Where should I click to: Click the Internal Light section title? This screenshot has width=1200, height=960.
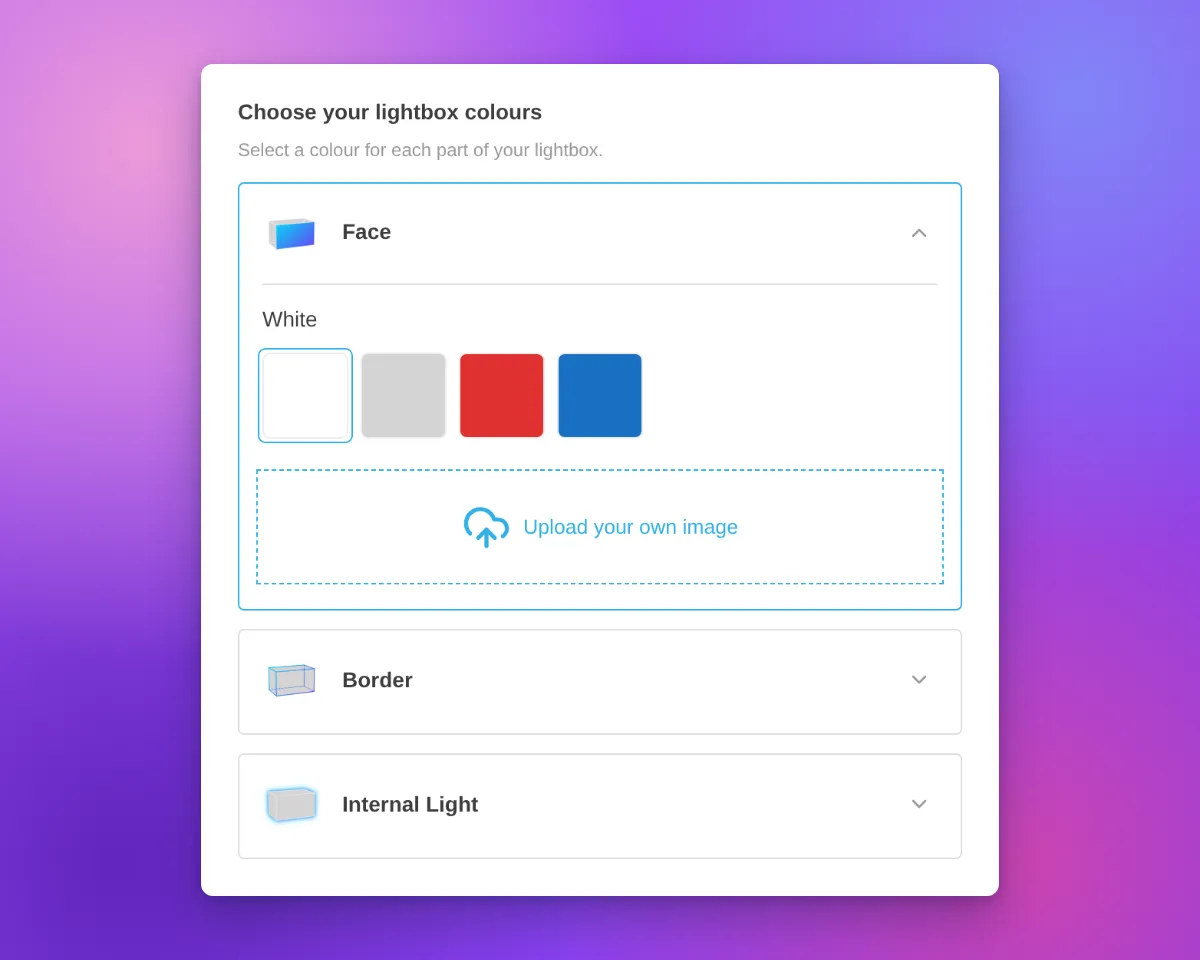(410, 804)
